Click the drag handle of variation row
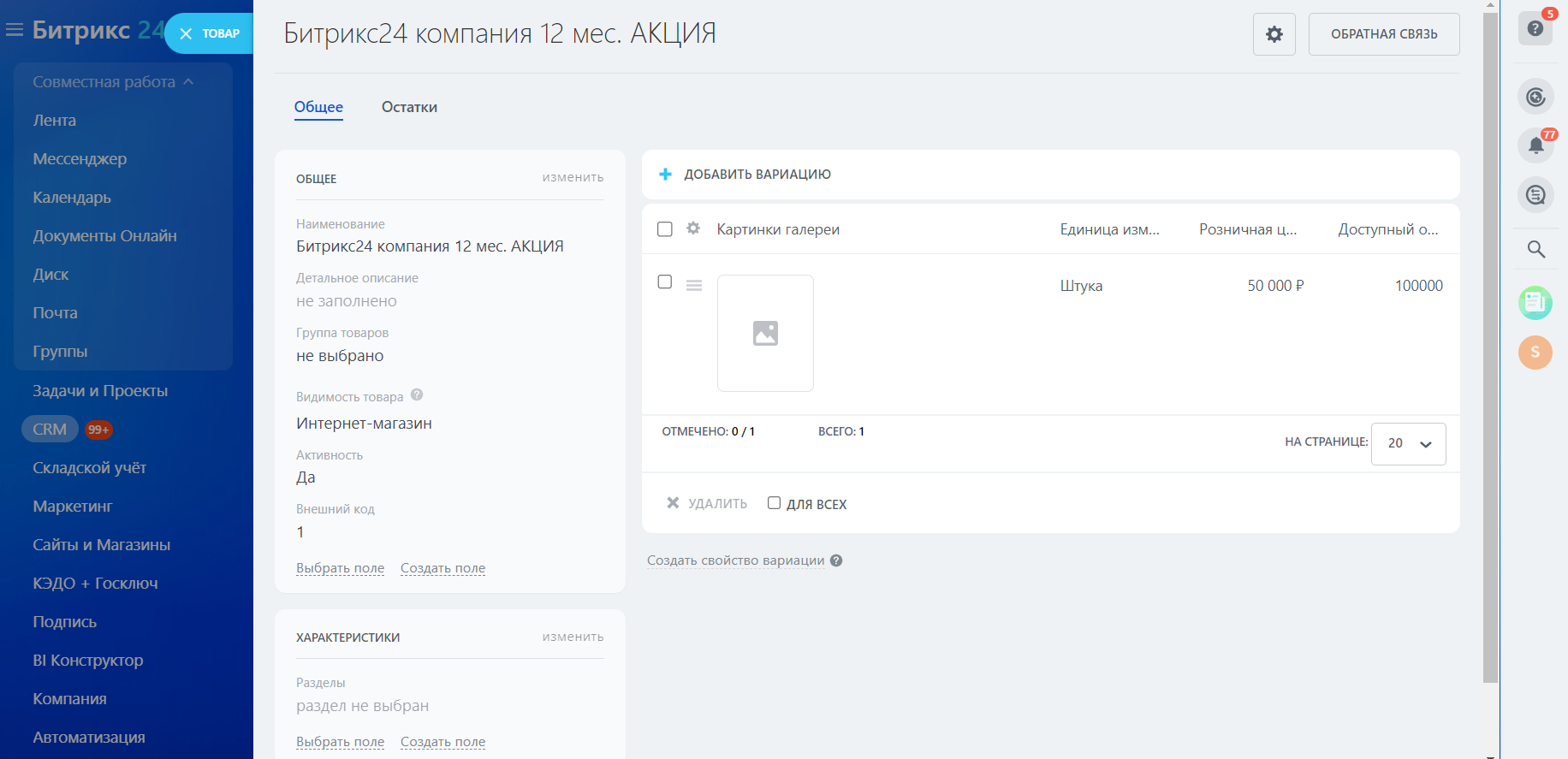This screenshot has height=759, width=1568. click(x=694, y=286)
